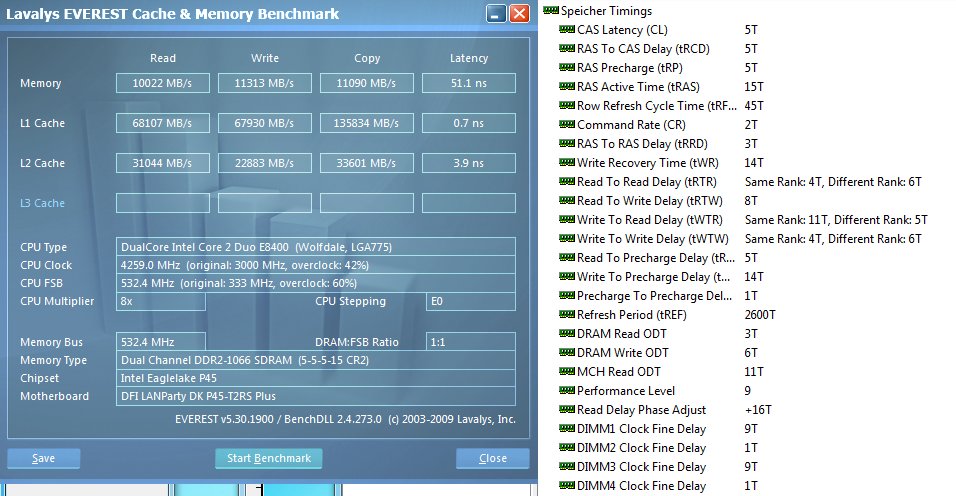This screenshot has width=956, height=496.
Task: Click the DIMM4 Clock Fine Delay icon
Action: coord(567,485)
